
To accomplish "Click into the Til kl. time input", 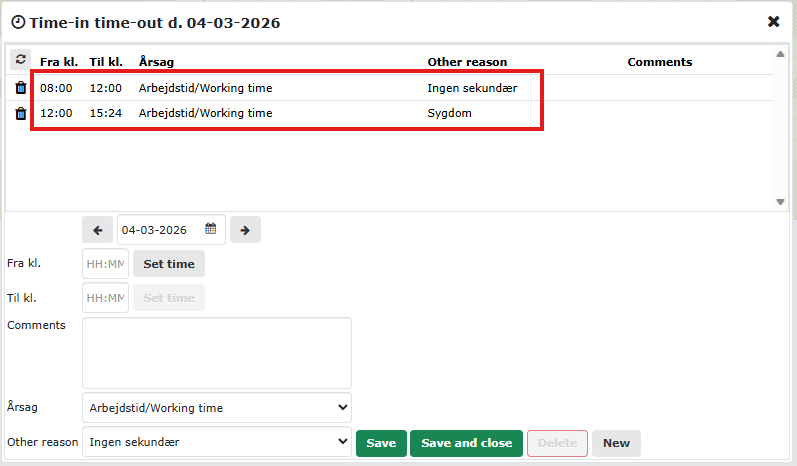I will (x=105, y=298).
